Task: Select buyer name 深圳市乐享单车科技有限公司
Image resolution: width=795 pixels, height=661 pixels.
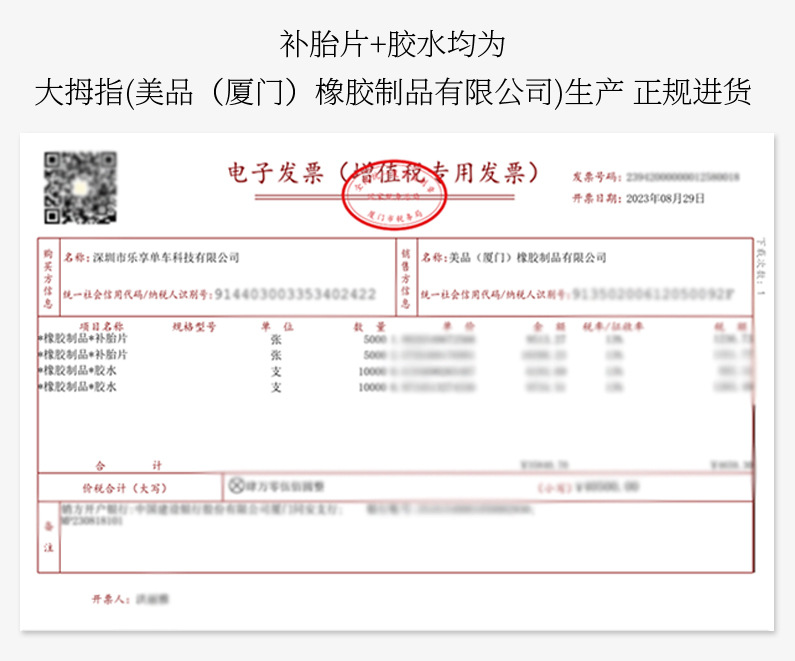Action: click(166, 258)
